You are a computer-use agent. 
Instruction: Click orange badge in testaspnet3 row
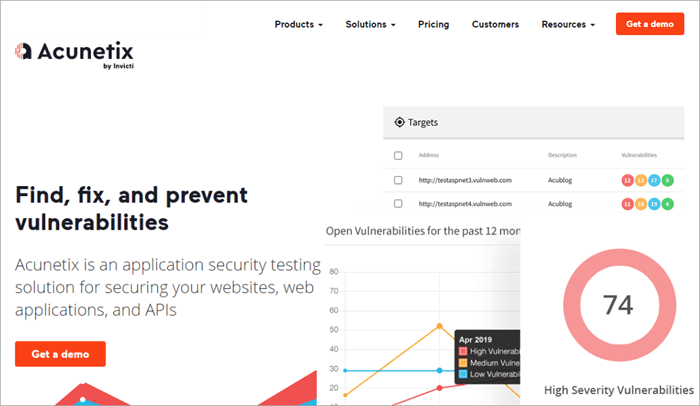[641, 180]
